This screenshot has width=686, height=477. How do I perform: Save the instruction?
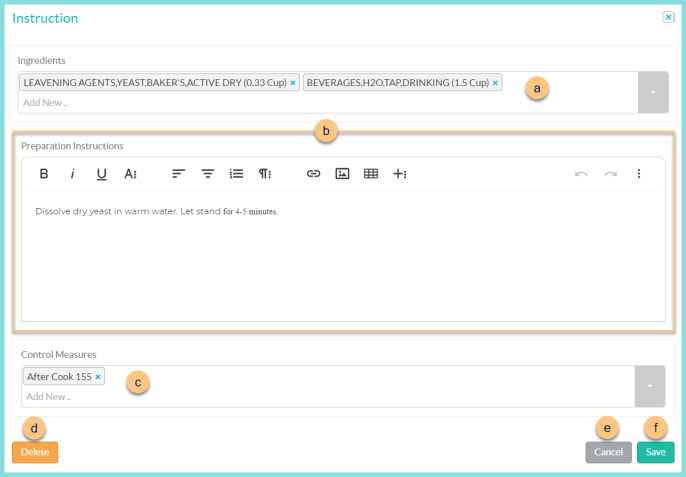(655, 452)
